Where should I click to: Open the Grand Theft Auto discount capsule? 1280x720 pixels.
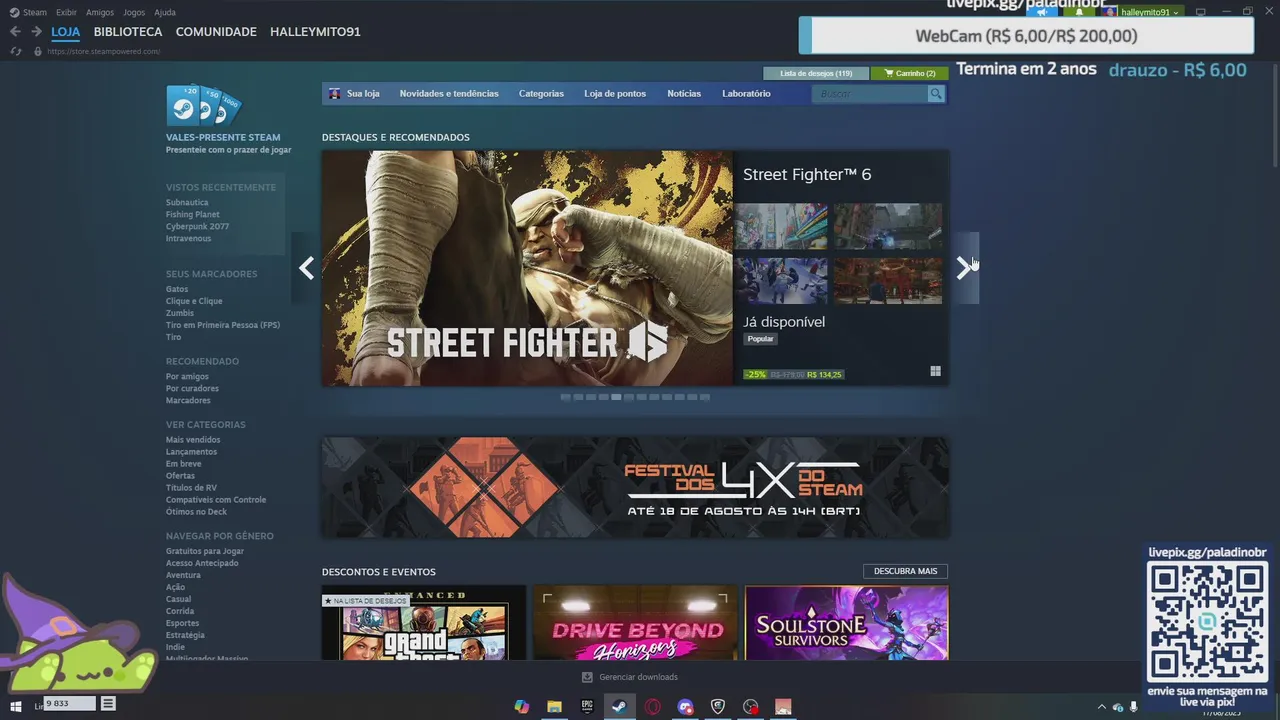(424, 622)
